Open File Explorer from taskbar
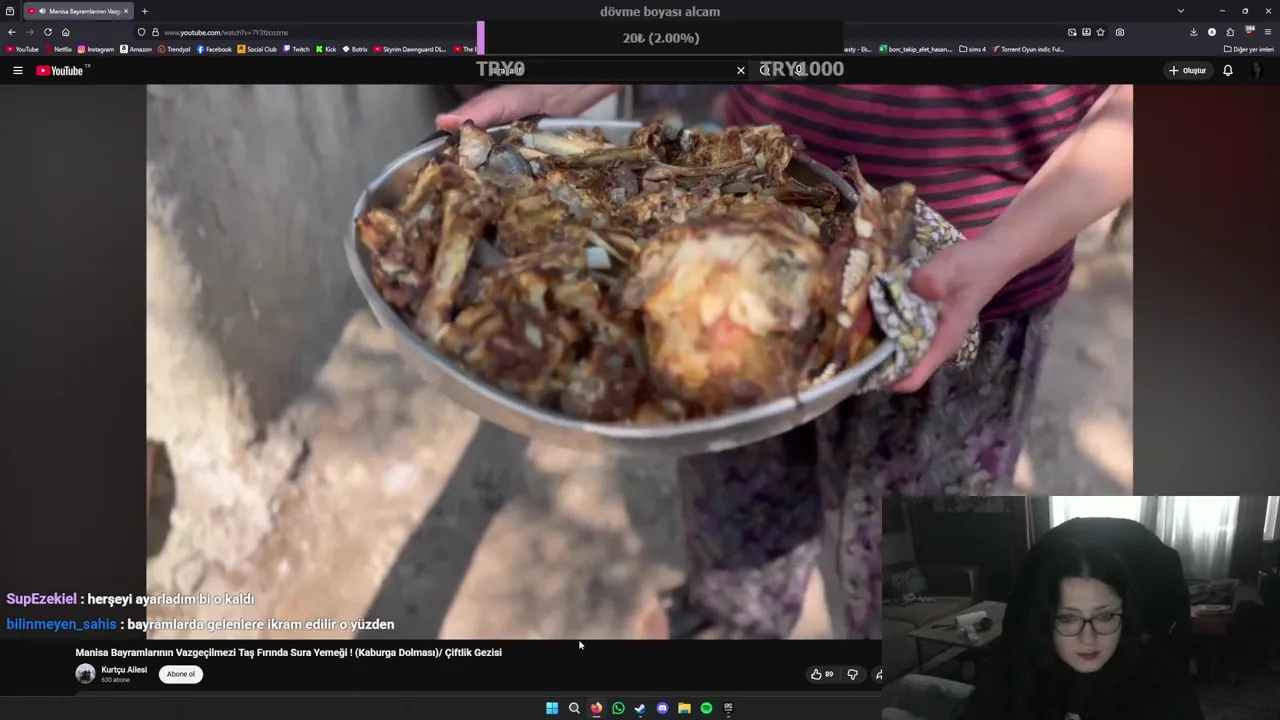1280x720 pixels. click(x=684, y=708)
